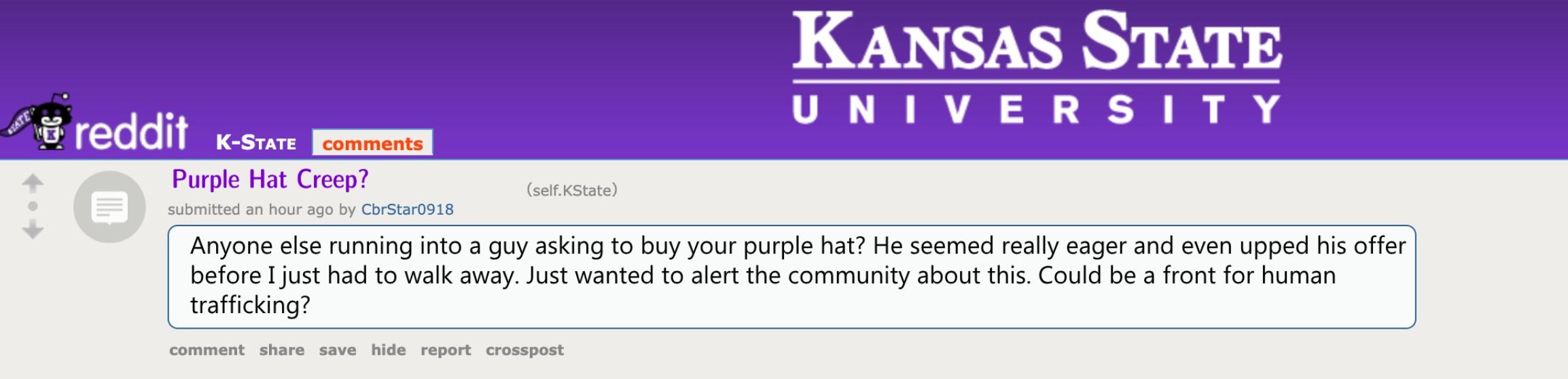Switch to the comments tab
1568x379 pixels.
coord(372,143)
